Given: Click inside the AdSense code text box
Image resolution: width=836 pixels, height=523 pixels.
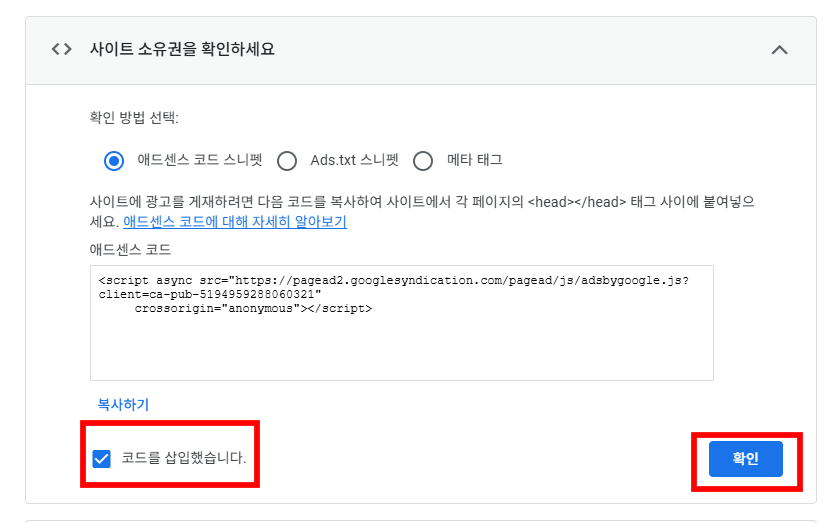Looking at the screenshot, I should [401, 323].
